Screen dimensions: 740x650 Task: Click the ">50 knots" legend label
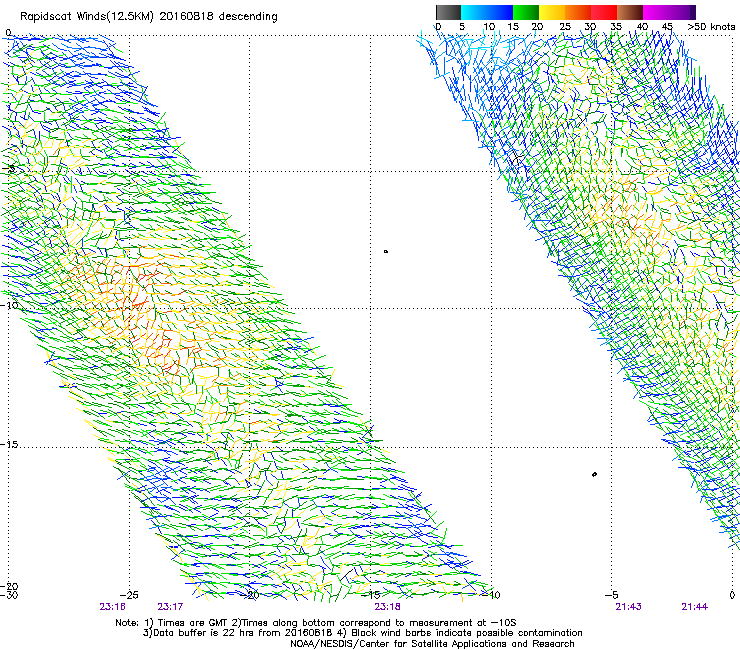pos(711,27)
